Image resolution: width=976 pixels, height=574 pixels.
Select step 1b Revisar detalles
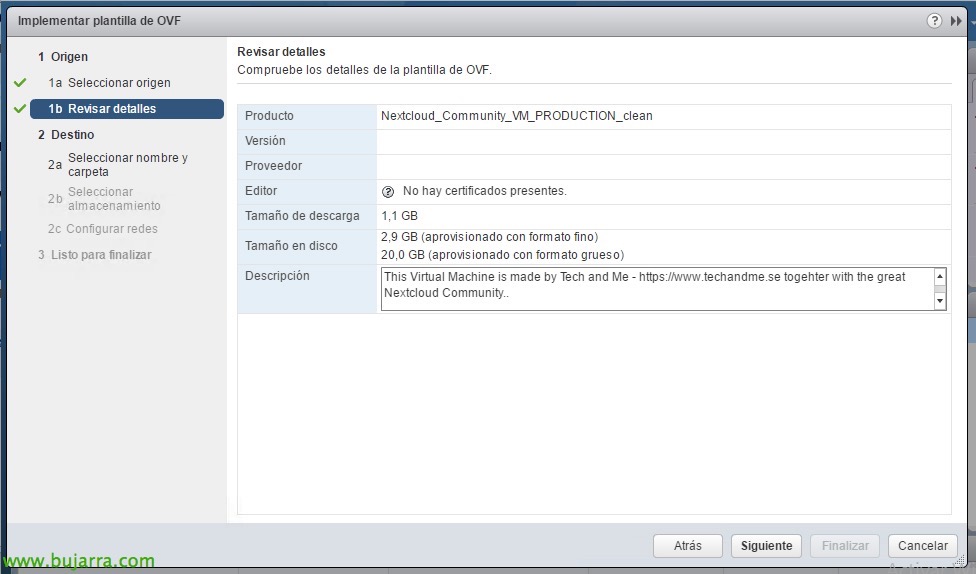(x=127, y=108)
